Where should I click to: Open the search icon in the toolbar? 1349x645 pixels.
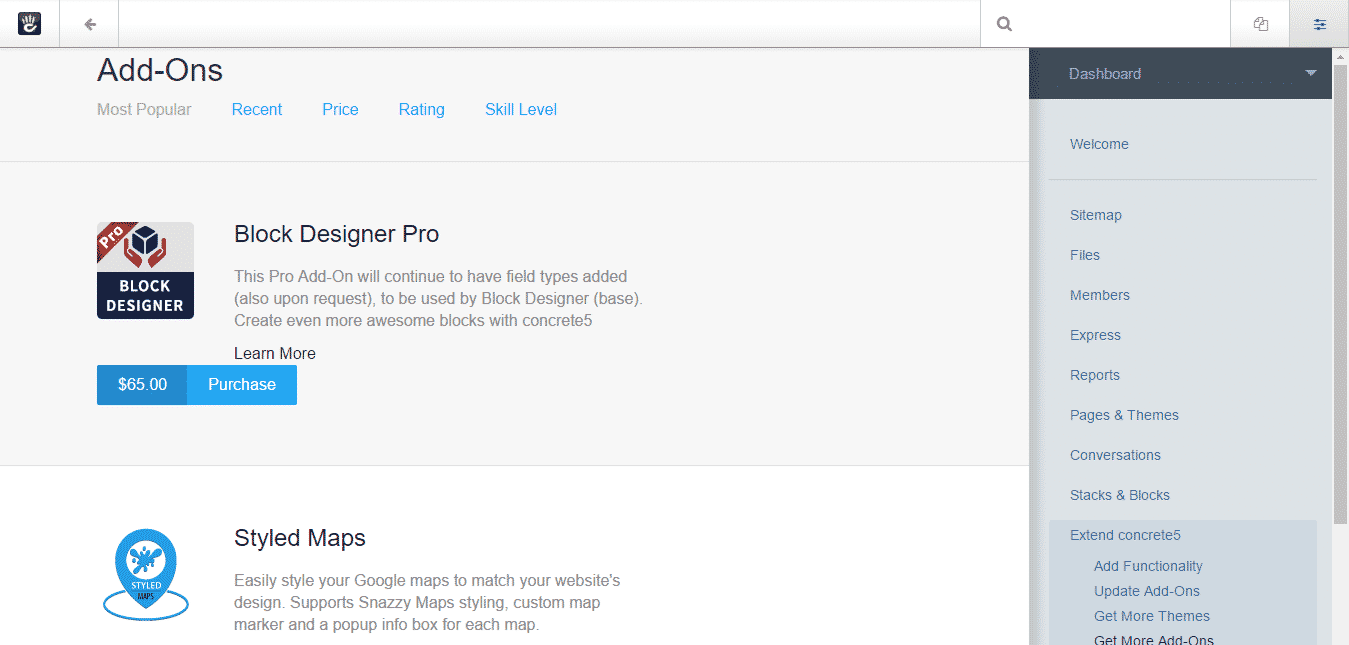click(x=1003, y=23)
